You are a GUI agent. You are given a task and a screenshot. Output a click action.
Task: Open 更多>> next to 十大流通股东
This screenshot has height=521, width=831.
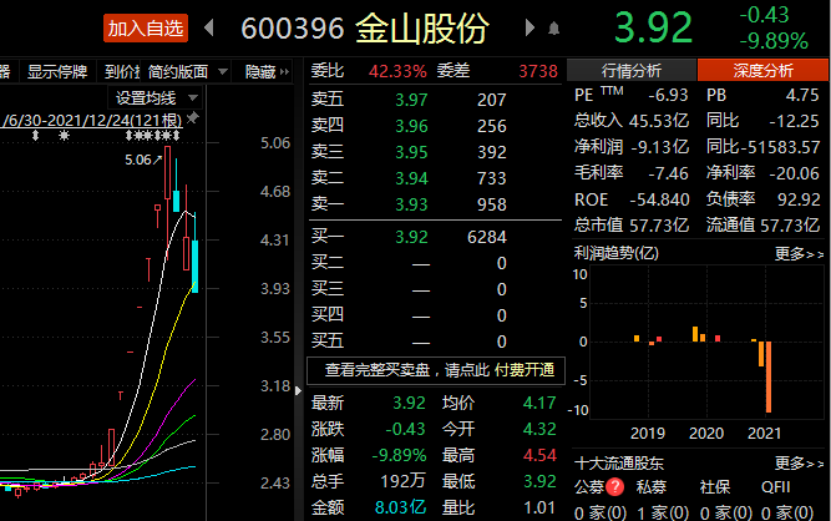[x=799, y=464]
